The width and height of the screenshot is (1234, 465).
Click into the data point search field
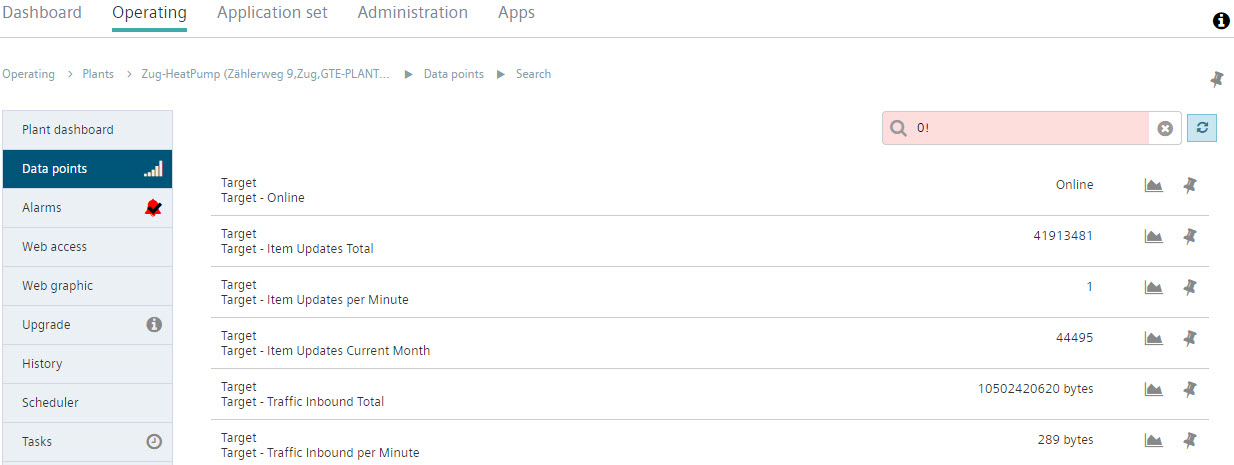click(x=1030, y=128)
